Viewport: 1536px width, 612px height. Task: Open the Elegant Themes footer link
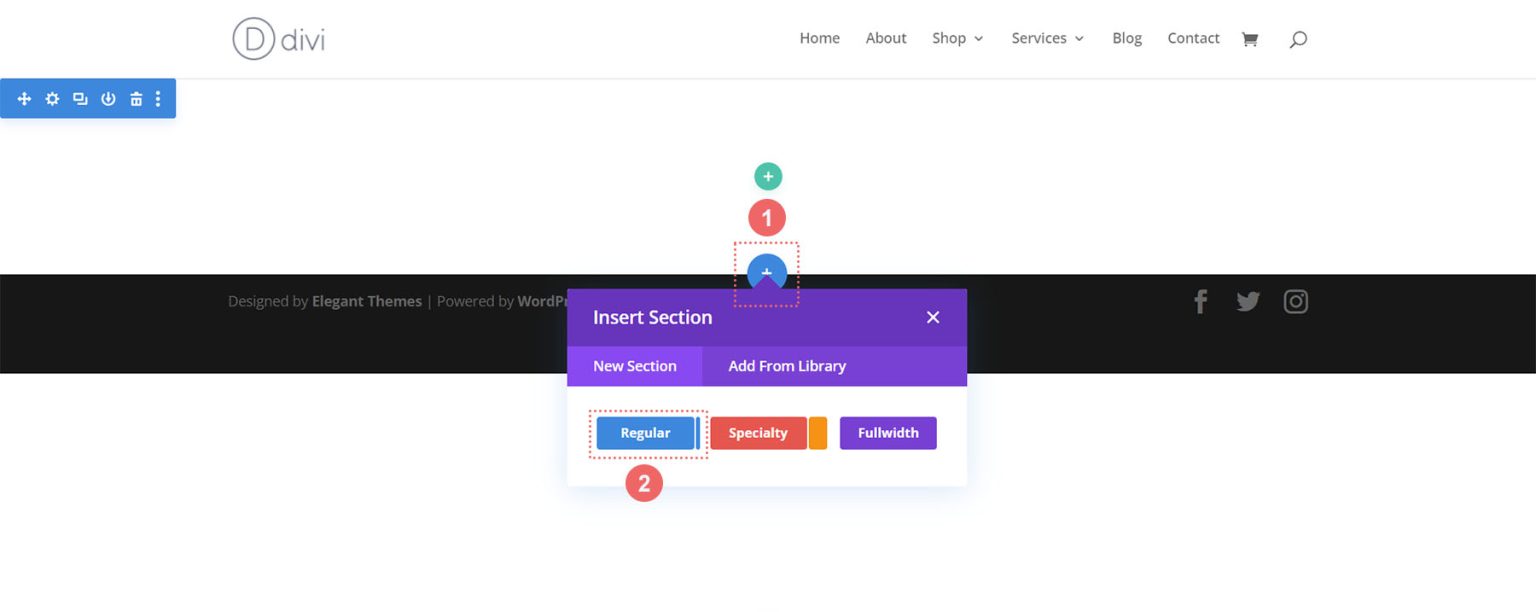click(x=367, y=301)
